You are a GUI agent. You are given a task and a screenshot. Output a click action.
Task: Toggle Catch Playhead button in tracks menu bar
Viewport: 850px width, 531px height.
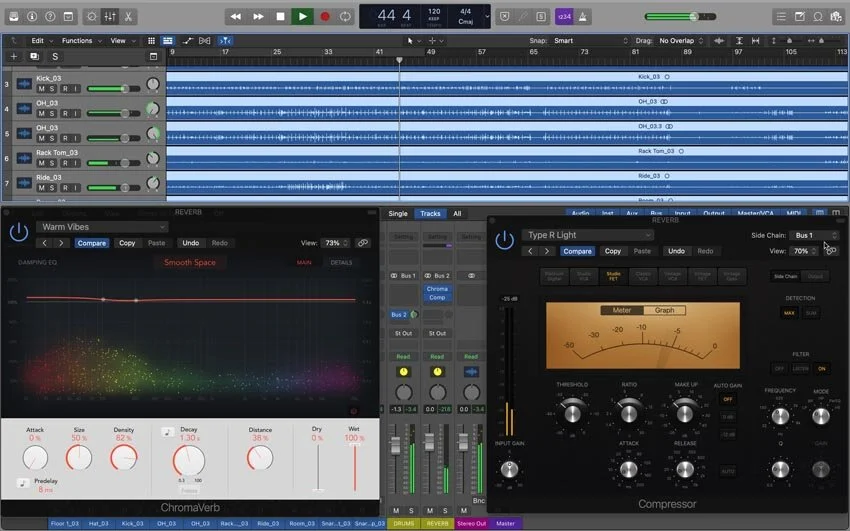(224, 41)
